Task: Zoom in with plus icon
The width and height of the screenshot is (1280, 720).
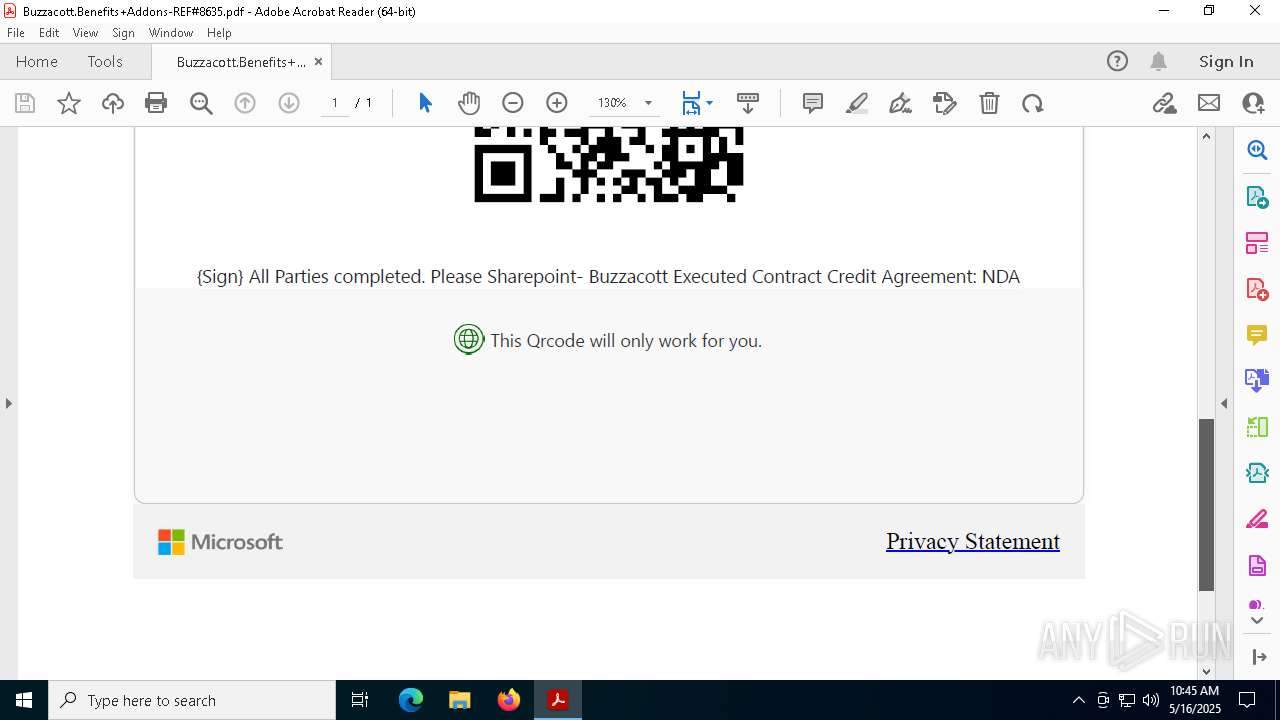Action: (557, 103)
